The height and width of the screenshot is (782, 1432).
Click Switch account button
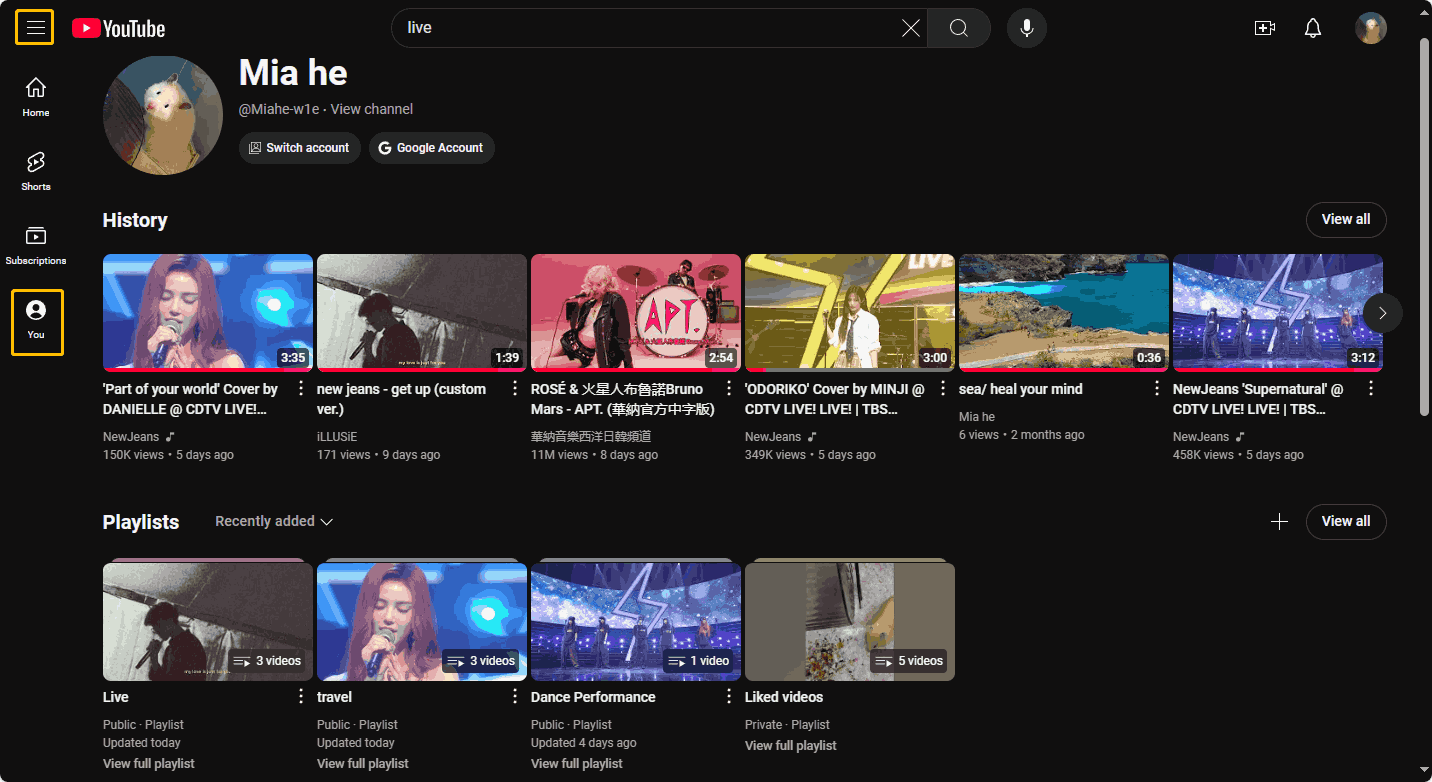299,148
